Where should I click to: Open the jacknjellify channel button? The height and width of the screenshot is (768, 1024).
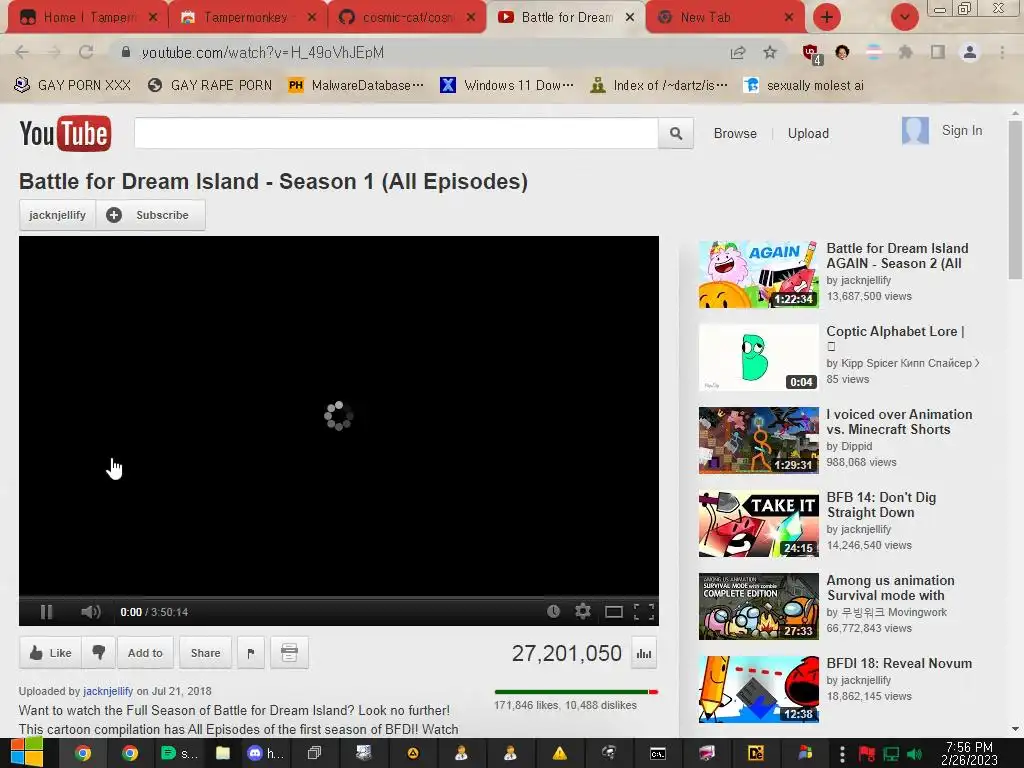coord(57,215)
